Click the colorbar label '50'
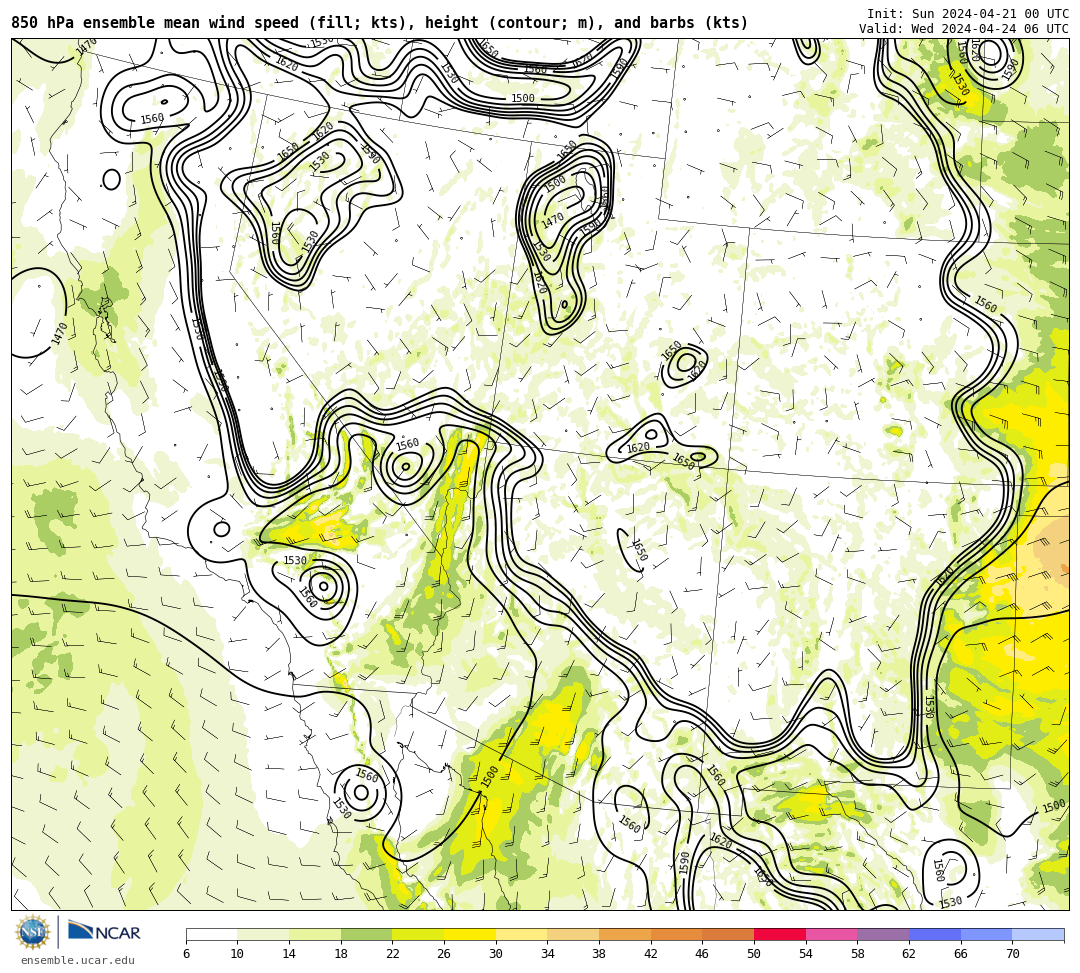This screenshot has width=1080, height=973. [x=754, y=954]
